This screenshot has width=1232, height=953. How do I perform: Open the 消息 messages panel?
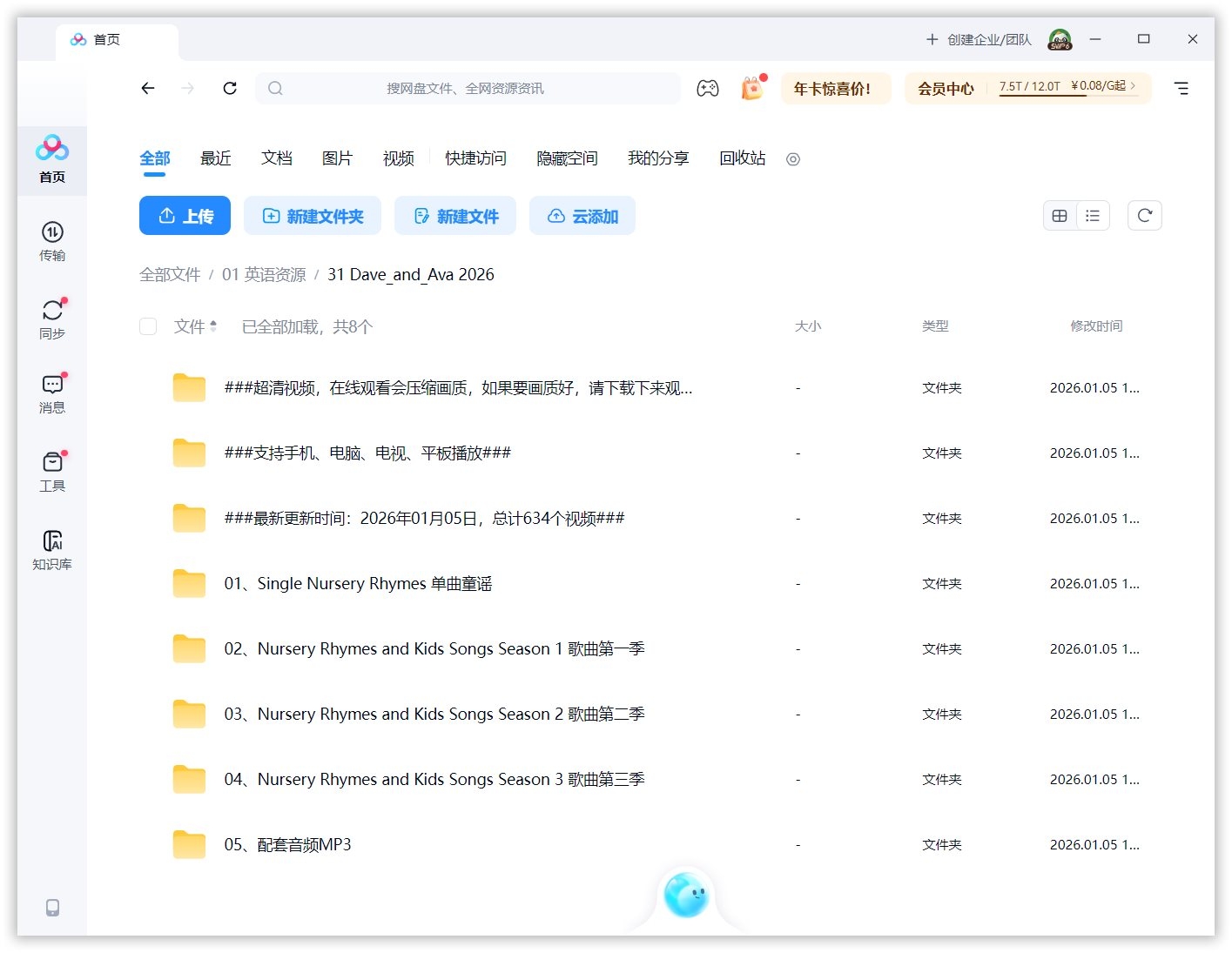52,393
